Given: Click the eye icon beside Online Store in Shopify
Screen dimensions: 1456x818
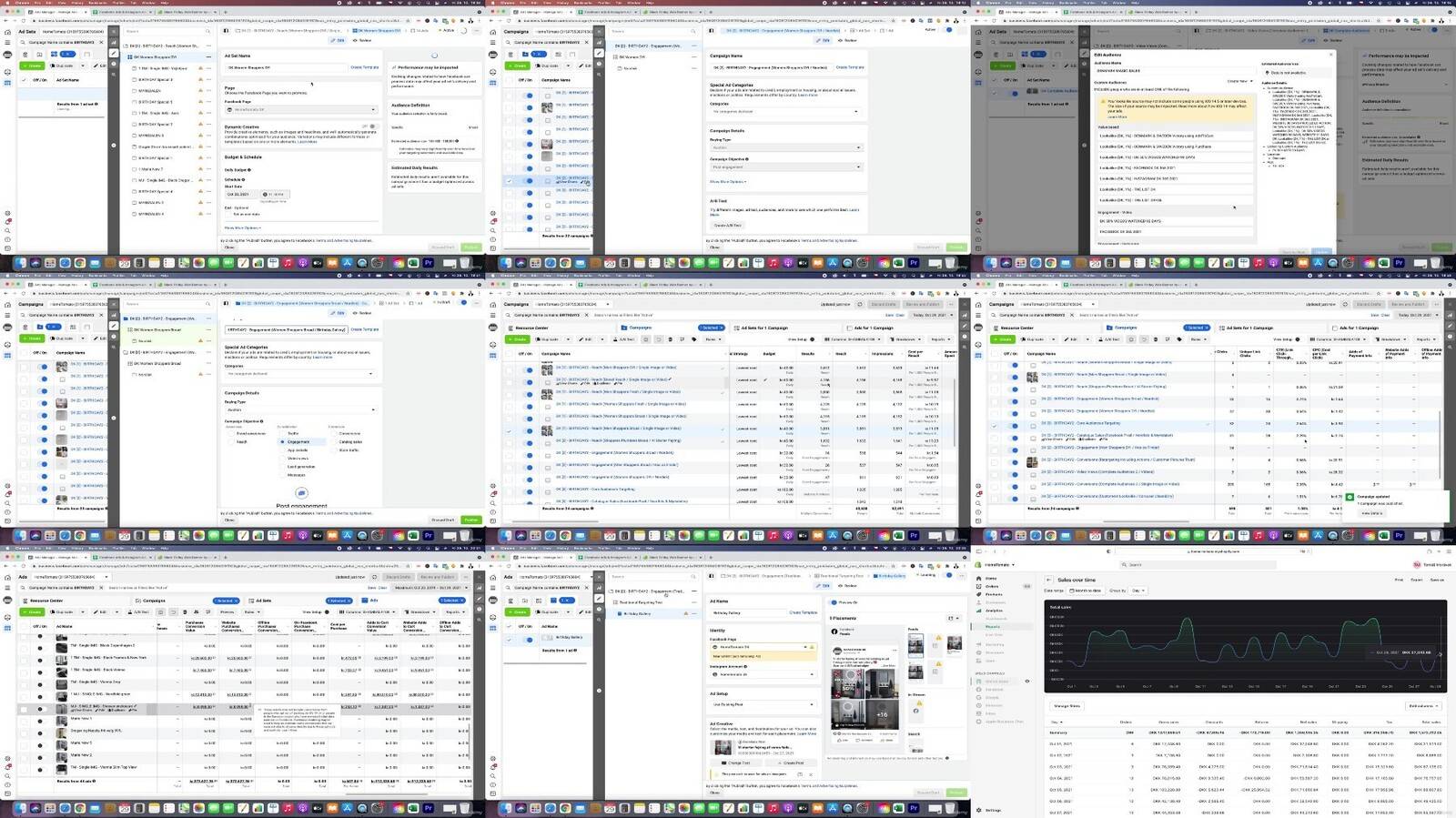Looking at the screenshot, I should point(1027,681).
